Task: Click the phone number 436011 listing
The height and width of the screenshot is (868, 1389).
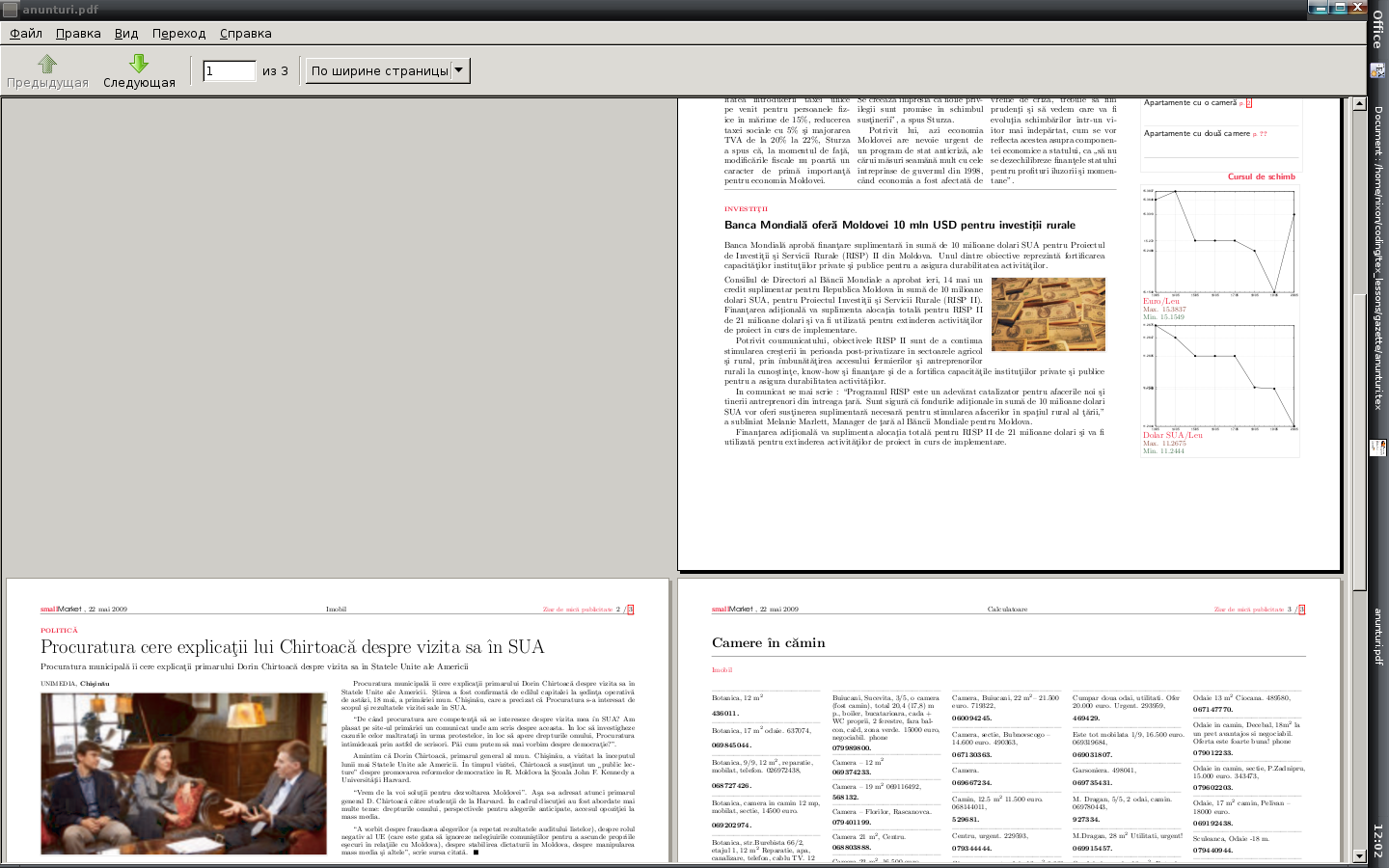Action: click(x=725, y=714)
